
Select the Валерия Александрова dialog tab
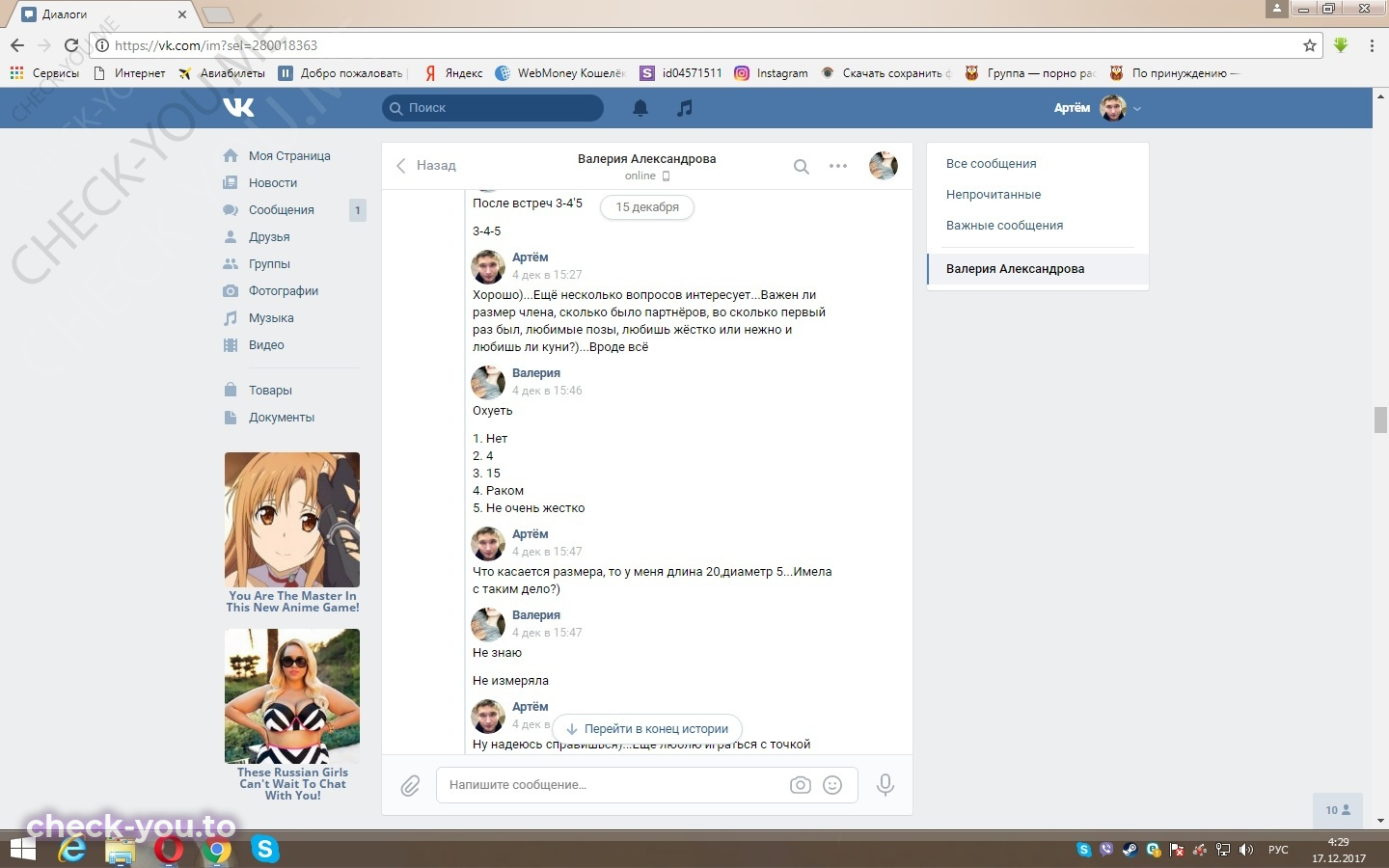coord(1038,269)
